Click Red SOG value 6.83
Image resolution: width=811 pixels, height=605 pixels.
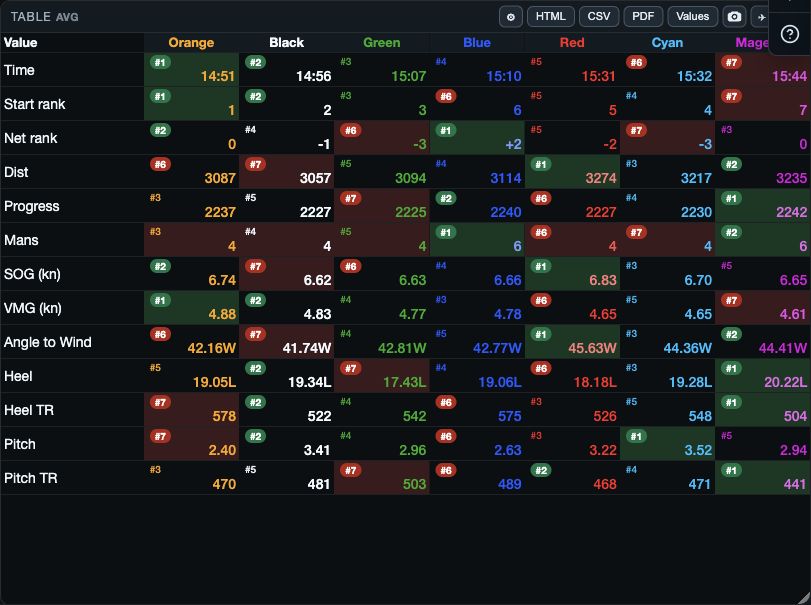click(x=603, y=280)
